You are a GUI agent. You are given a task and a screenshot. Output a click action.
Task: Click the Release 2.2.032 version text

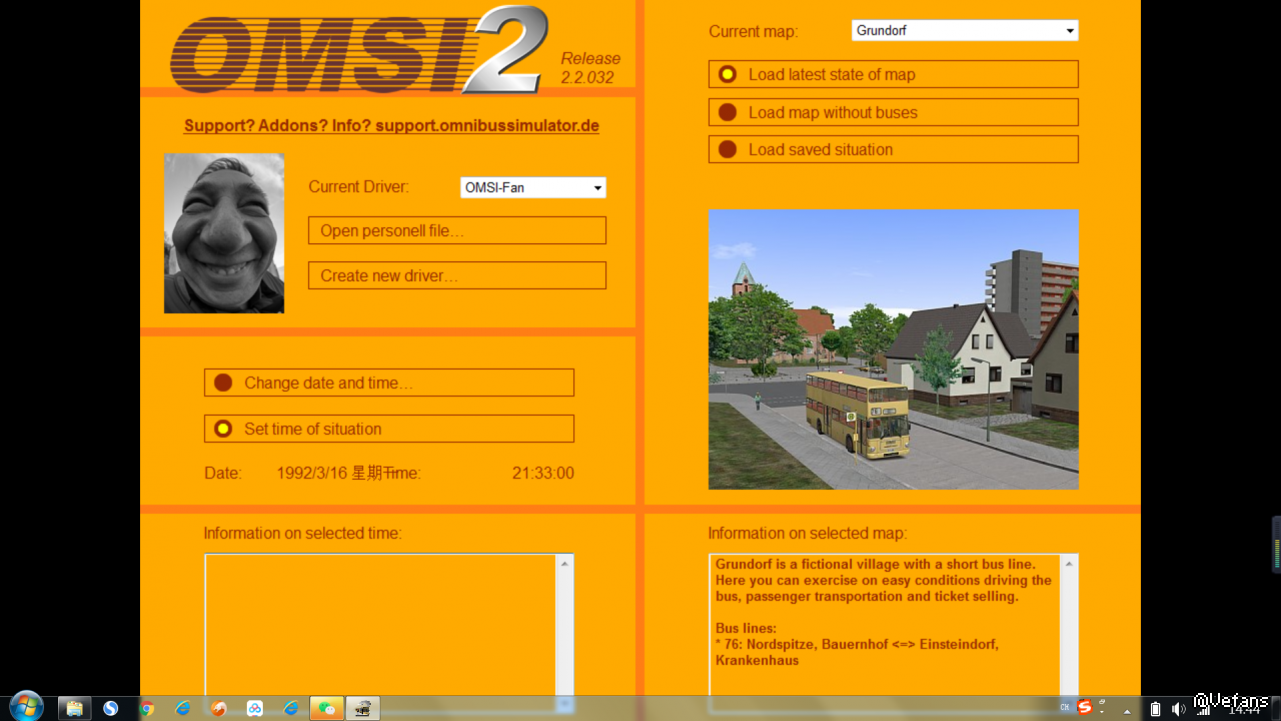point(590,68)
